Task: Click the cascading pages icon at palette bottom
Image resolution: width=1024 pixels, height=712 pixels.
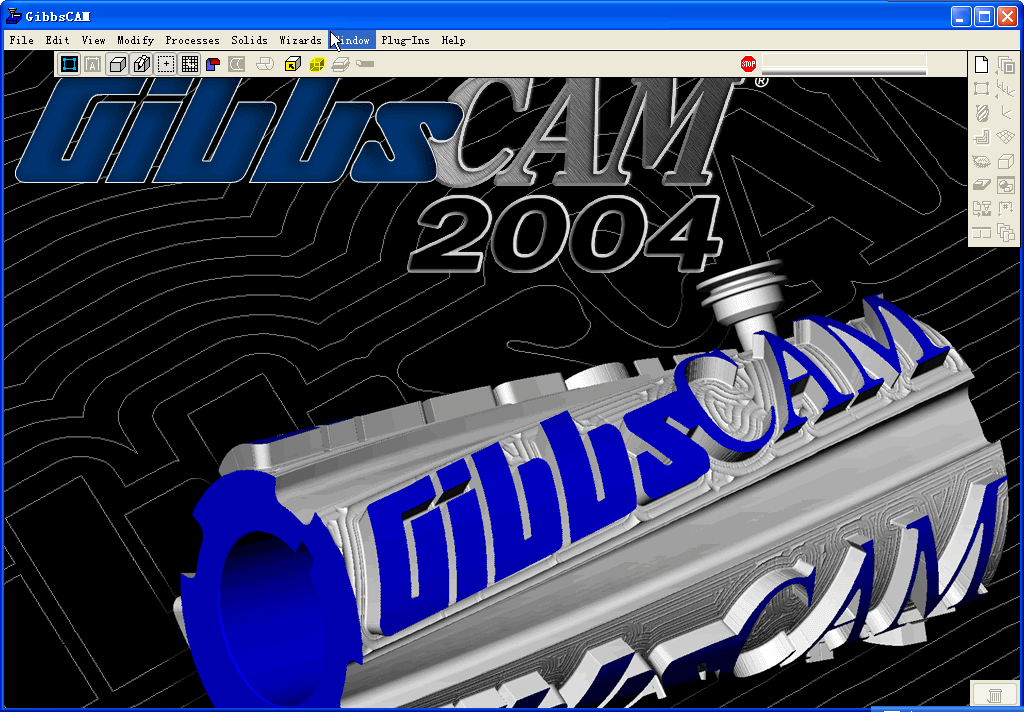Action: click(1006, 233)
